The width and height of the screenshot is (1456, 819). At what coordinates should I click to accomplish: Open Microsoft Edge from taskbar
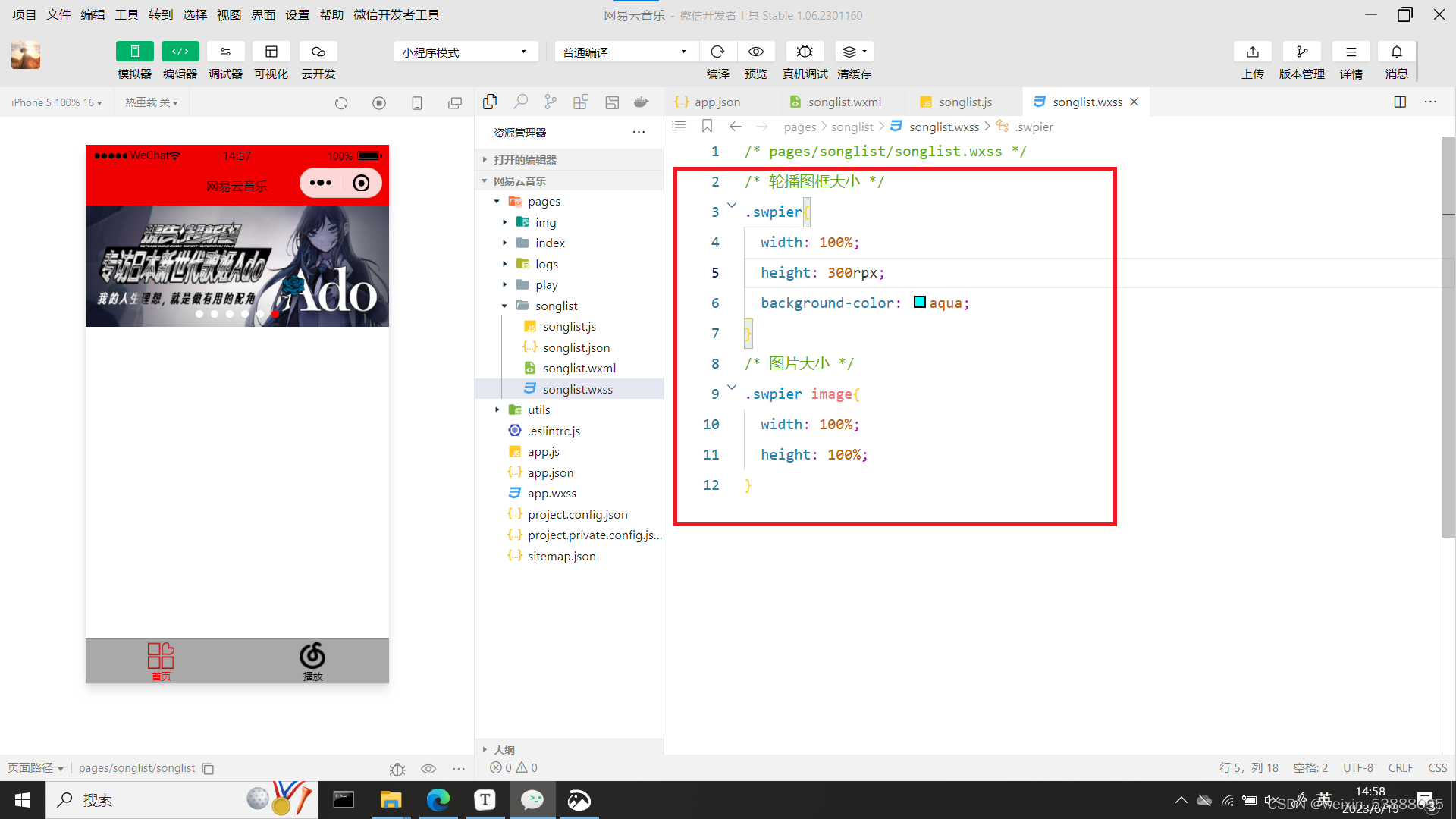(x=438, y=800)
